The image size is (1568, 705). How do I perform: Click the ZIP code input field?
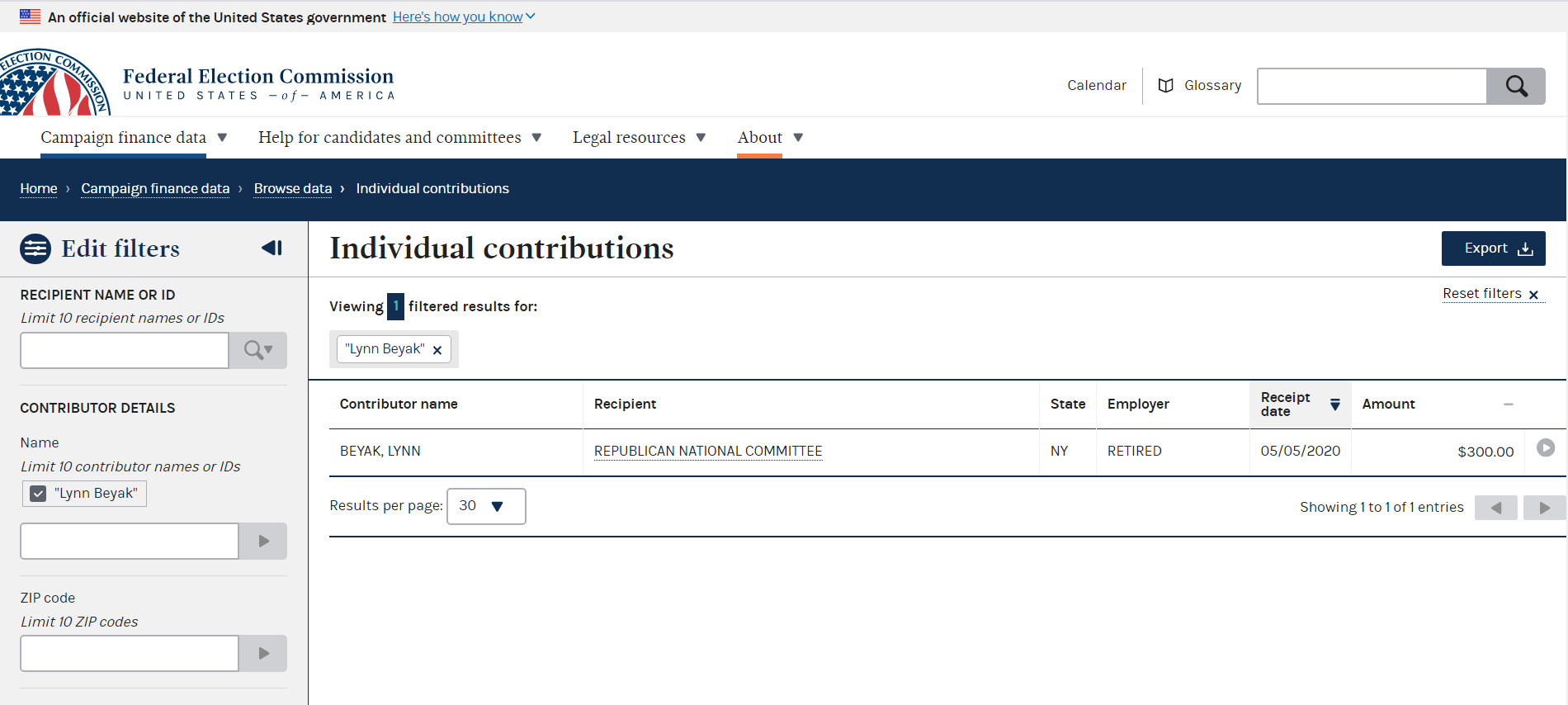point(130,653)
